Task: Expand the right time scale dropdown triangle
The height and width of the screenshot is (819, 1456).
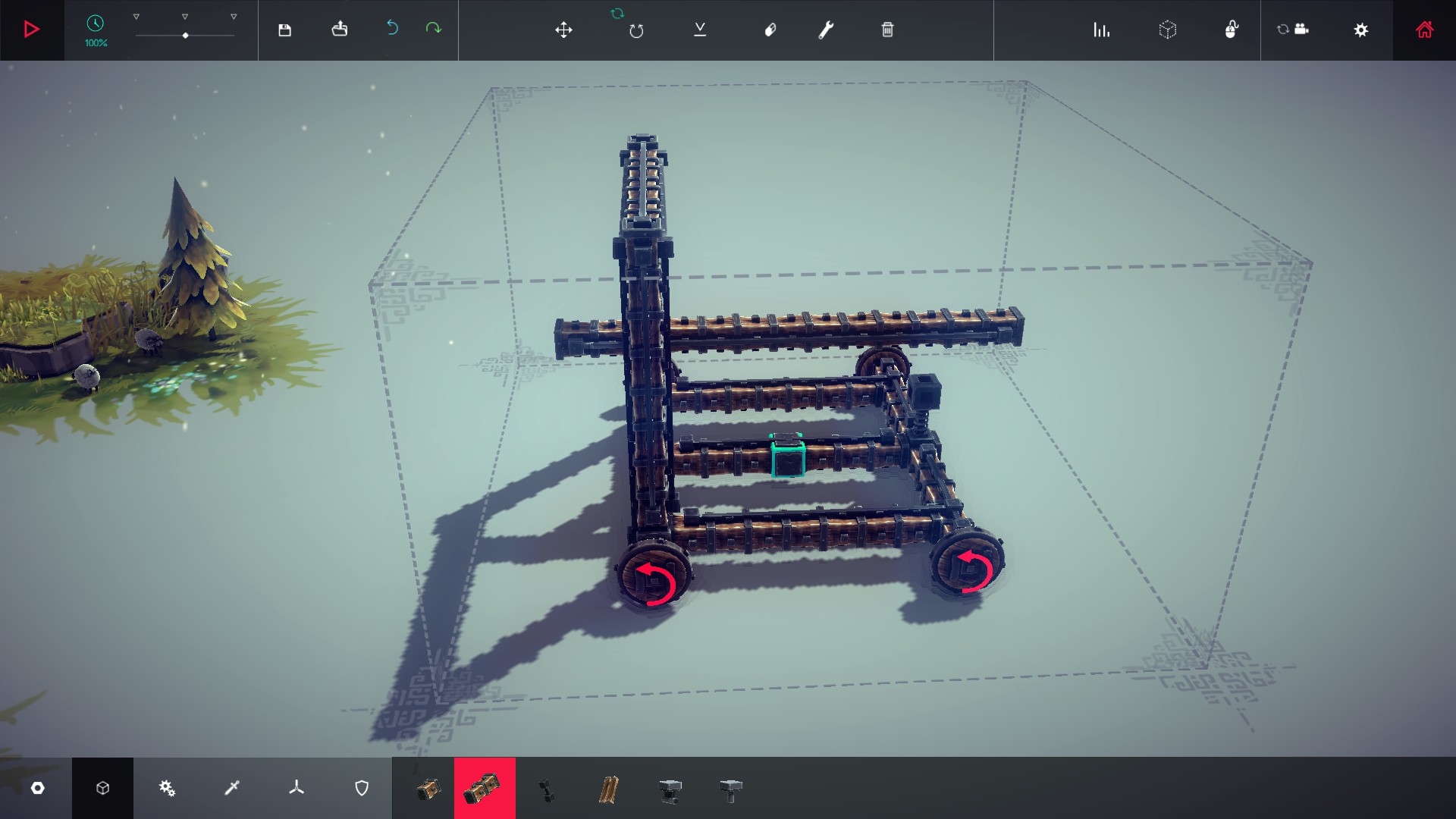Action: pyautogui.click(x=234, y=17)
